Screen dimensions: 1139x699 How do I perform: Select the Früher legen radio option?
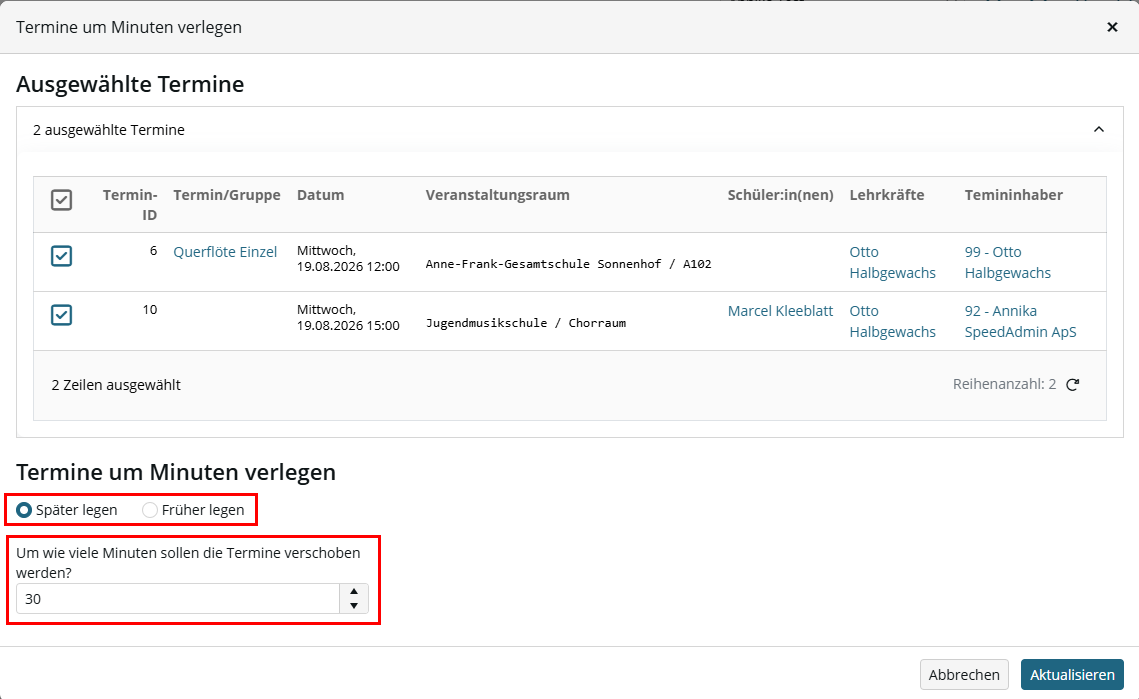pos(150,510)
